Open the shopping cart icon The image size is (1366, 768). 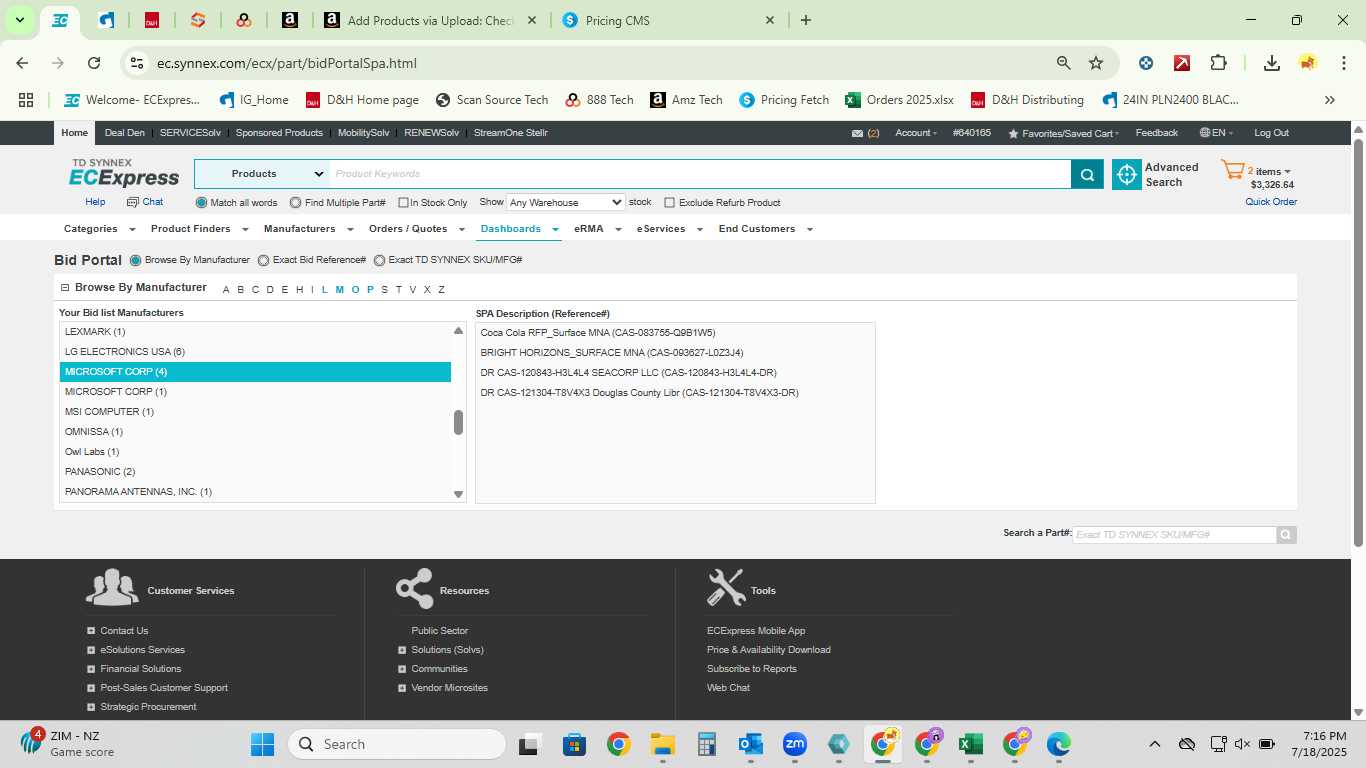[x=1232, y=170]
